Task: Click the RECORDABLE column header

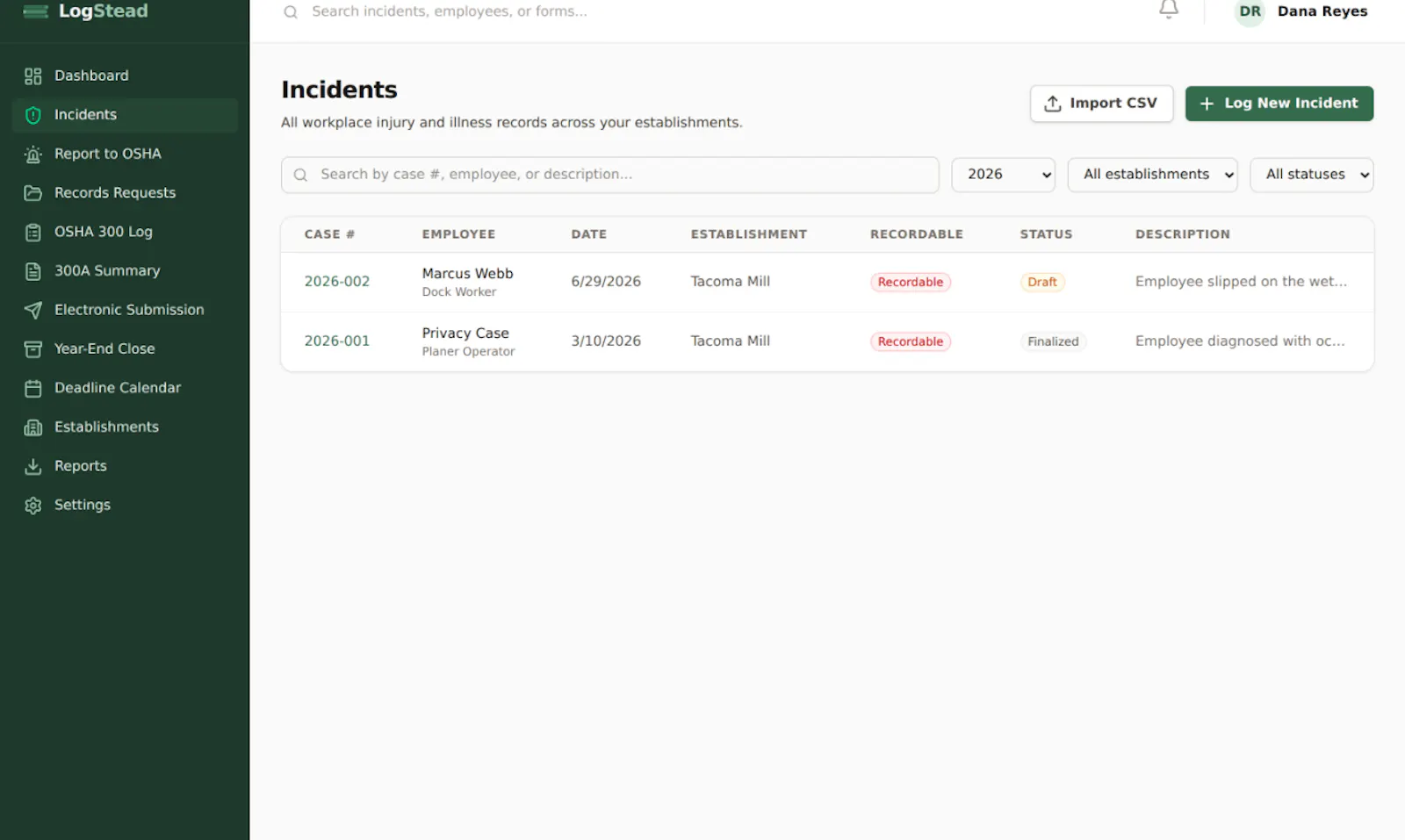Action: tap(917, 234)
